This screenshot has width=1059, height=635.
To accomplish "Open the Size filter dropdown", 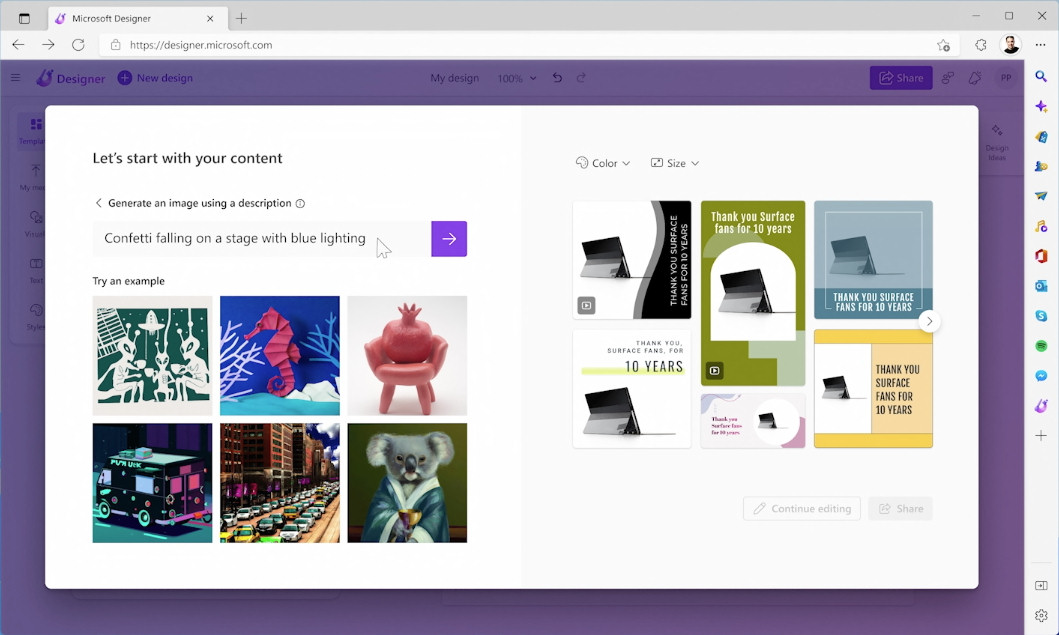I will pyautogui.click(x=675, y=163).
